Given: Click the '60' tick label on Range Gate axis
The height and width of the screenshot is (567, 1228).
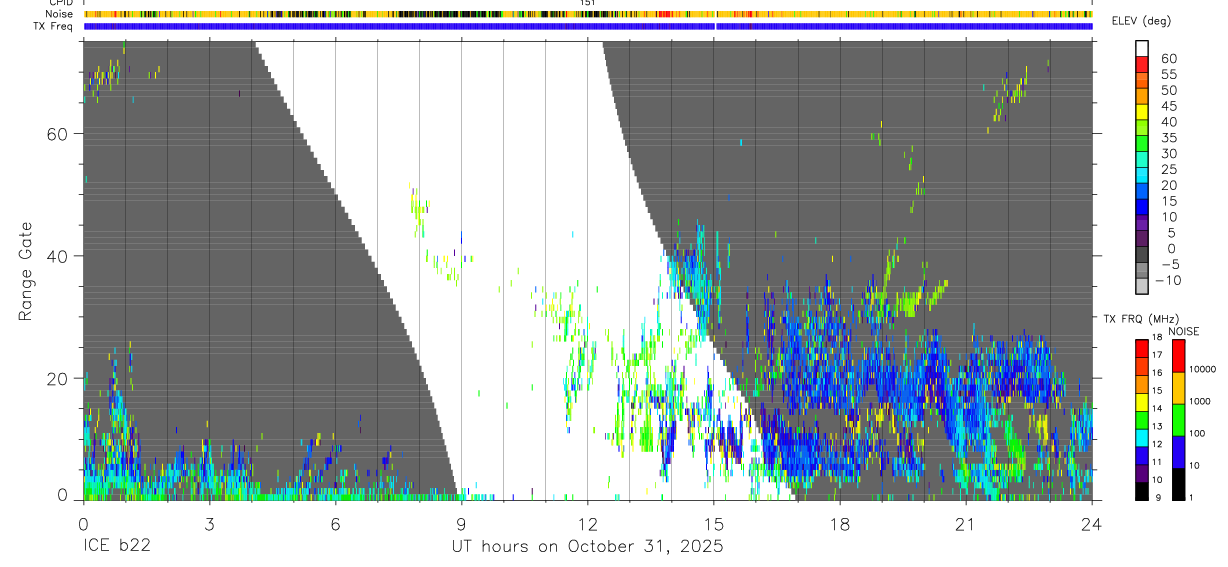Looking at the screenshot, I should 57,133.
